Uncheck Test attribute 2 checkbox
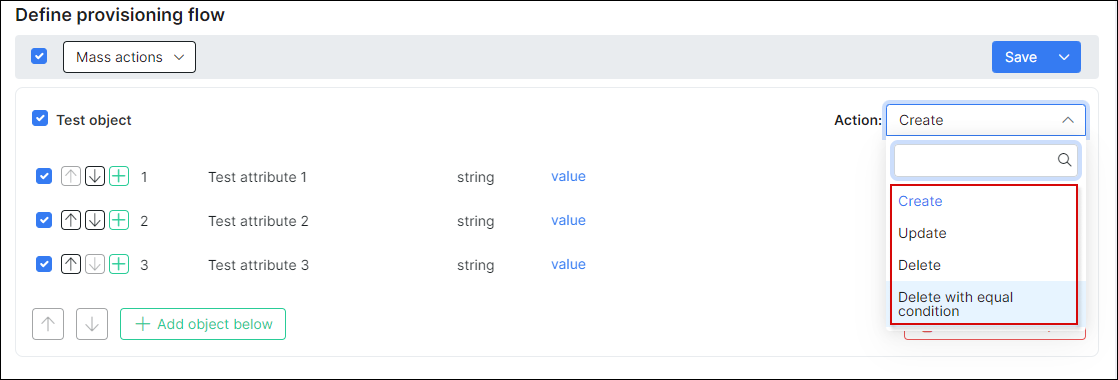The height and width of the screenshot is (380, 1118). (x=43, y=220)
